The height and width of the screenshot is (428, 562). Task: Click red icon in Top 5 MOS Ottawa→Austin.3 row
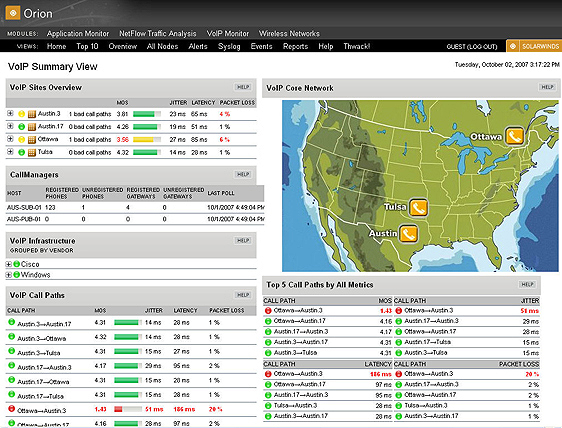click(x=268, y=310)
